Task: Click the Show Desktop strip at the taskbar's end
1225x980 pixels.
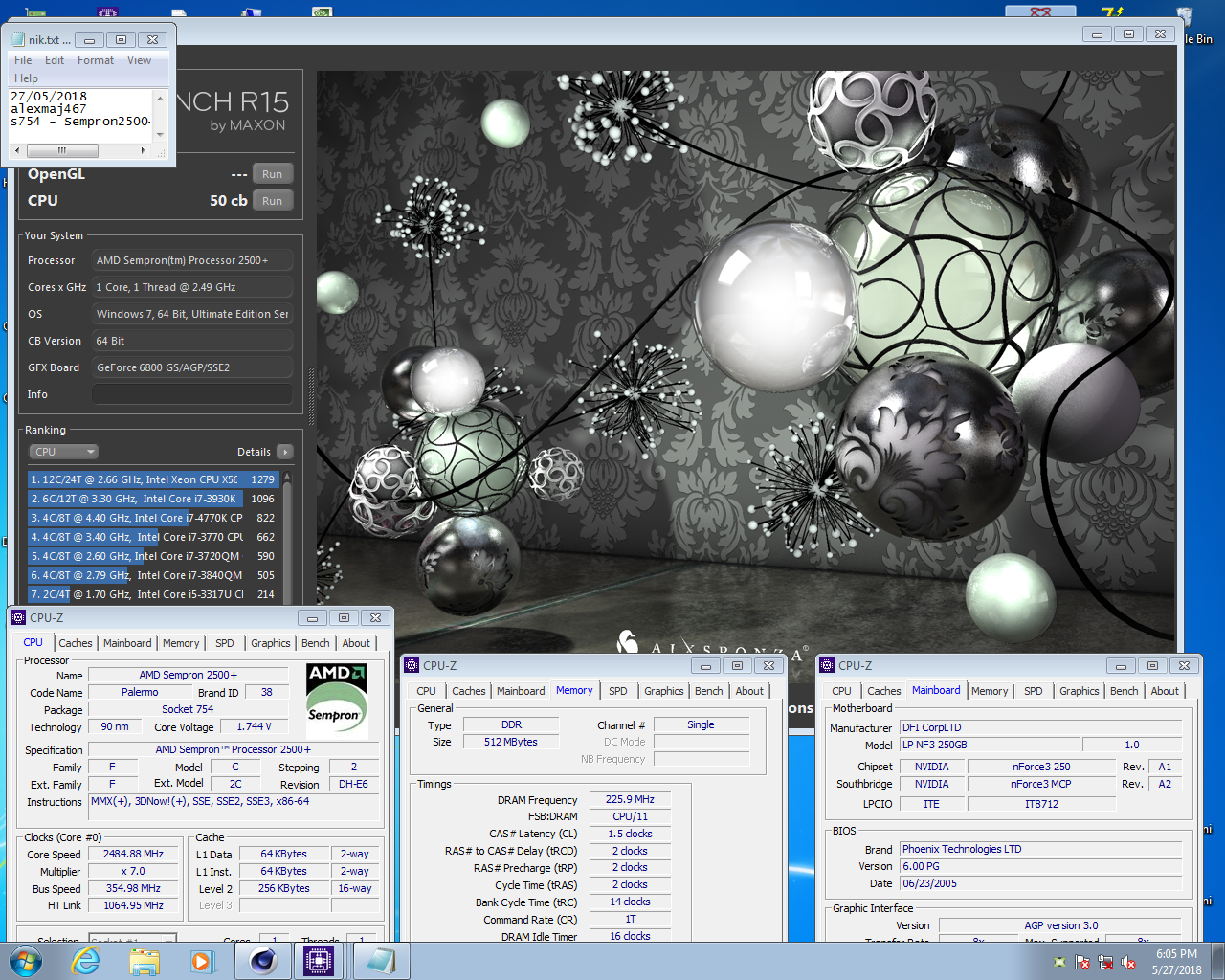Action: 1218,961
